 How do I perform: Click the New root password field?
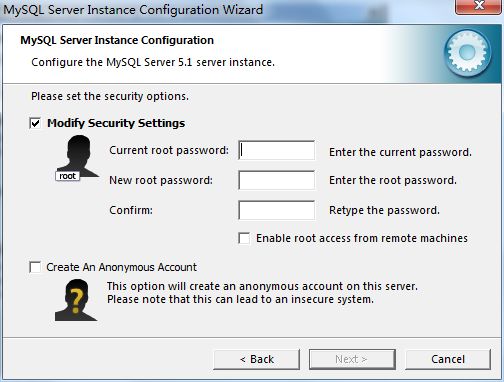(x=277, y=180)
